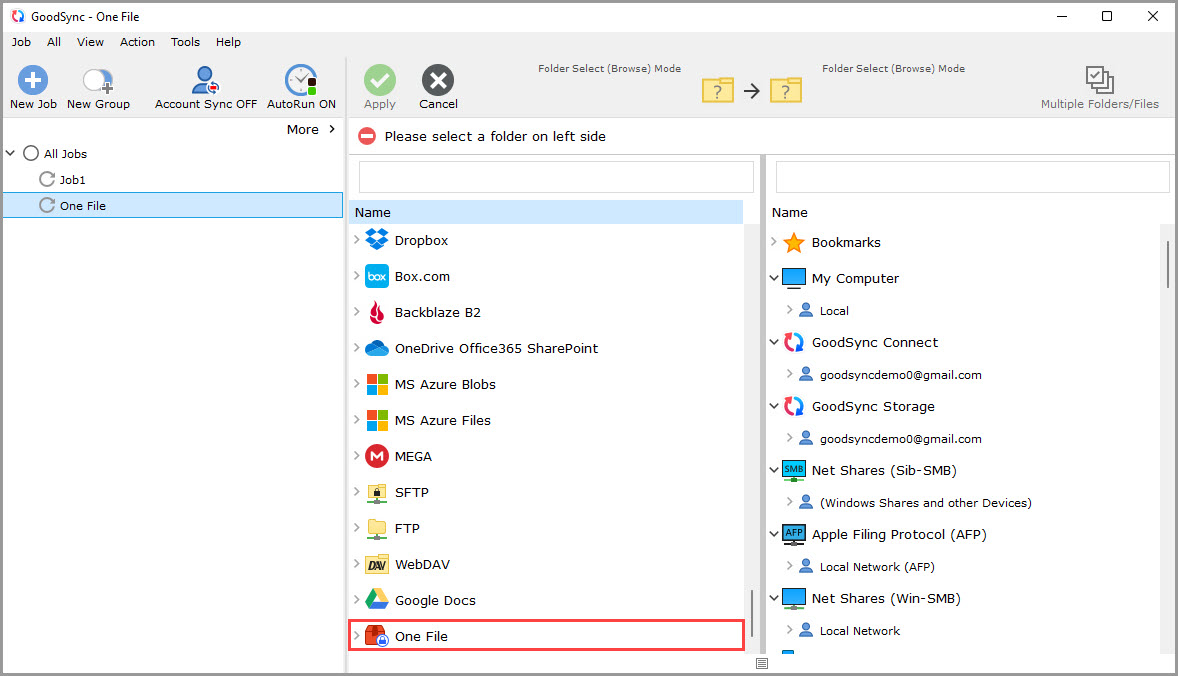Click the right pane path input field
Image resolution: width=1178 pixels, height=676 pixels.
[972, 177]
